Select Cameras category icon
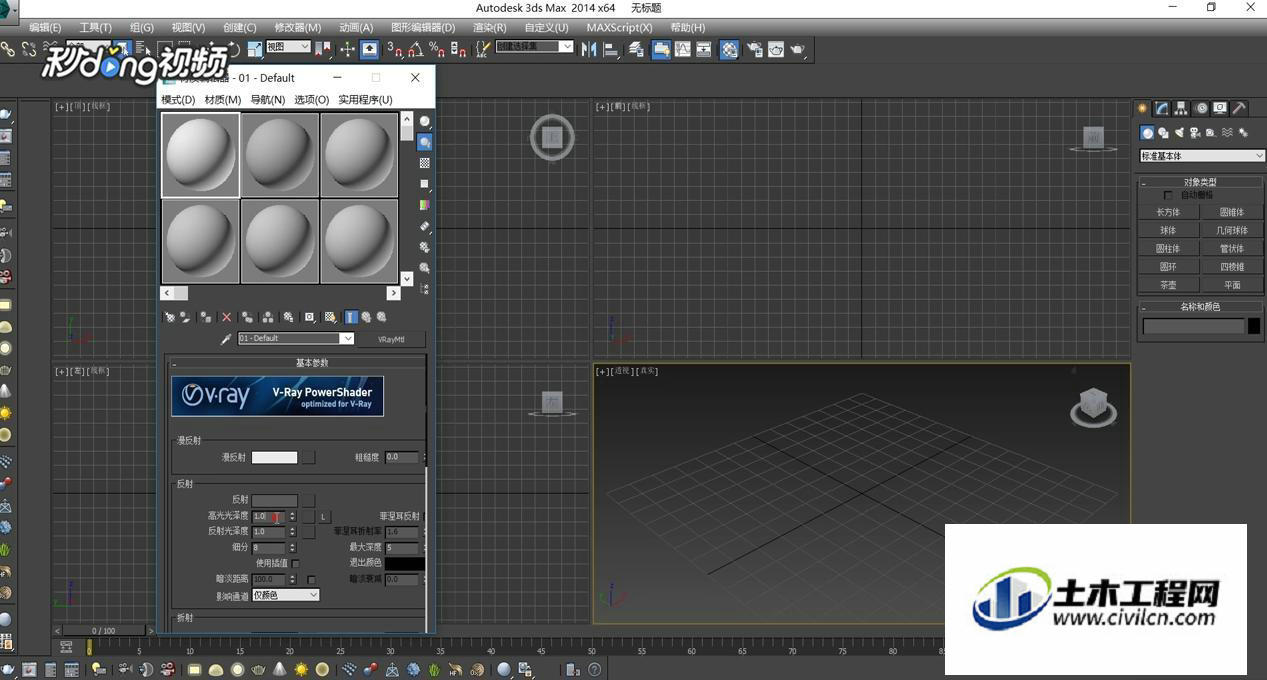Image resolution: width=1267 pixels, height=680 pixels. (x=1195, y=133)
